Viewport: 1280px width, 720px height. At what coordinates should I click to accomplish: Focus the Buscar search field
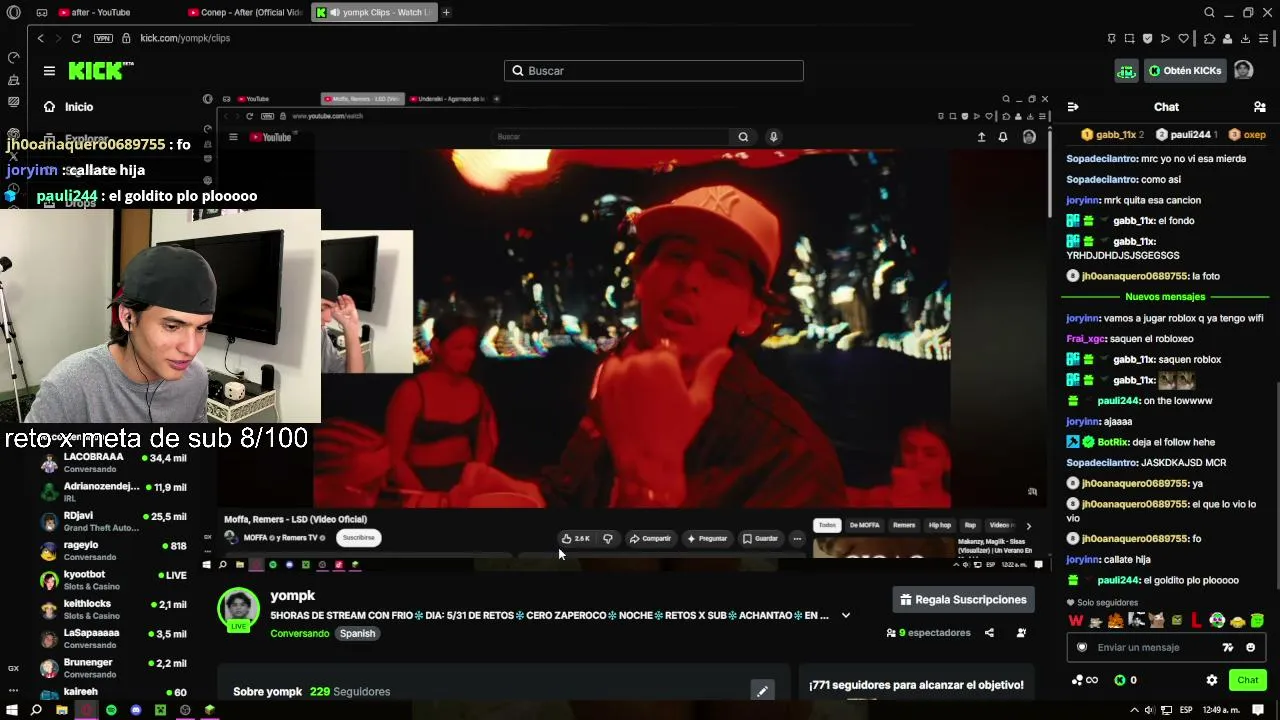pyautogui.click(x=654, y=71)
